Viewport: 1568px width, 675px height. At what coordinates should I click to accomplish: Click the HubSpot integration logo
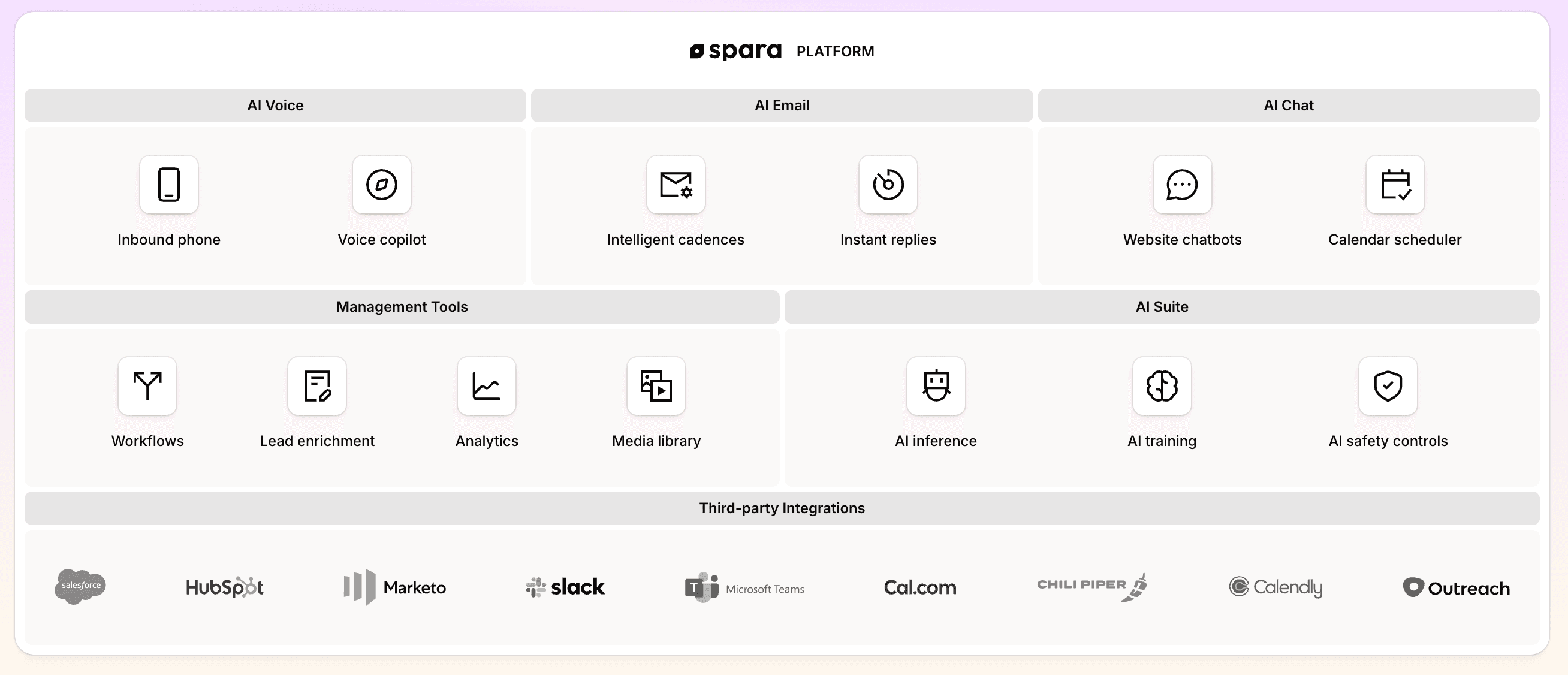[225, 587]
